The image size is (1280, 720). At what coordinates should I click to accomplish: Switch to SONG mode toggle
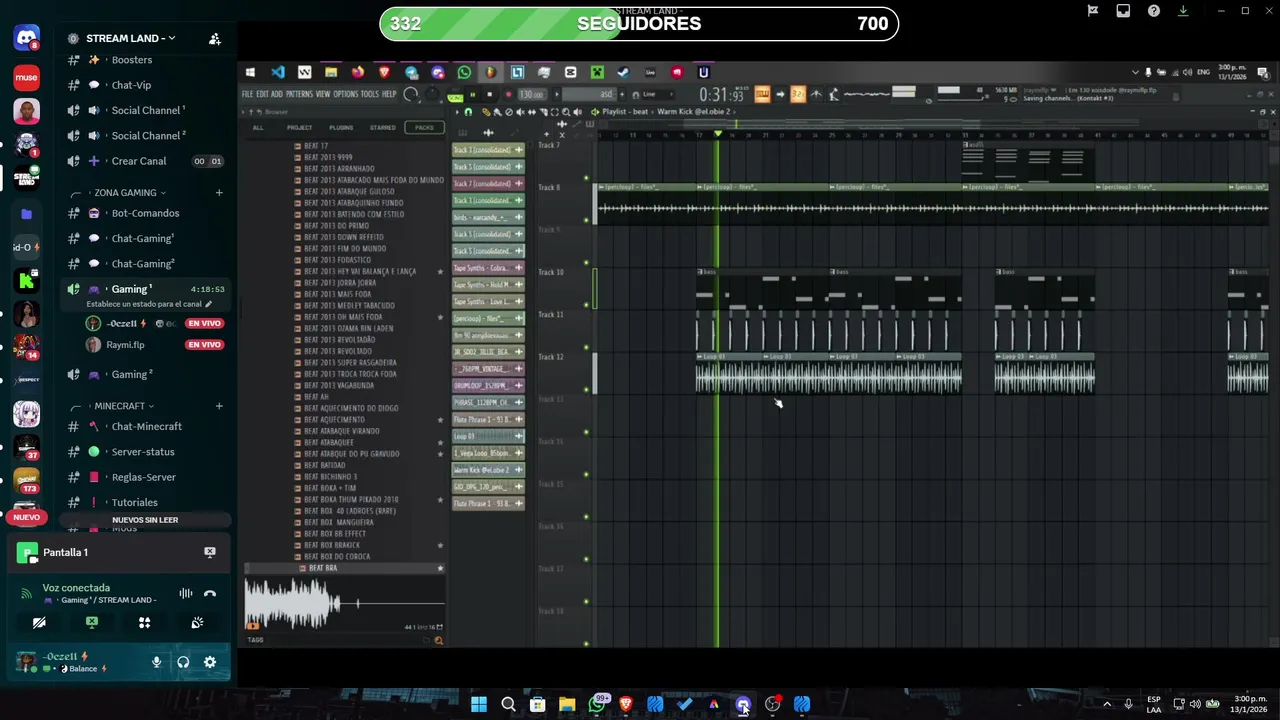click(x=455, y=97)
